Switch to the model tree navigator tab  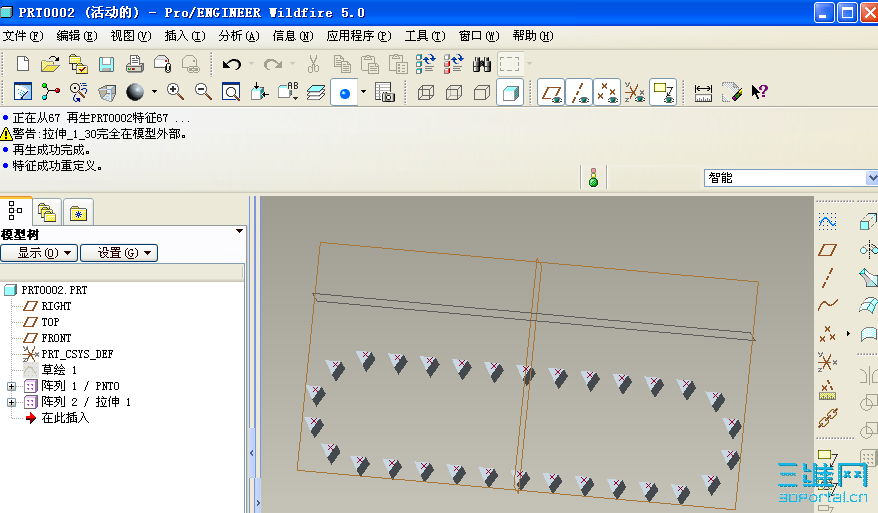point(16,211)
